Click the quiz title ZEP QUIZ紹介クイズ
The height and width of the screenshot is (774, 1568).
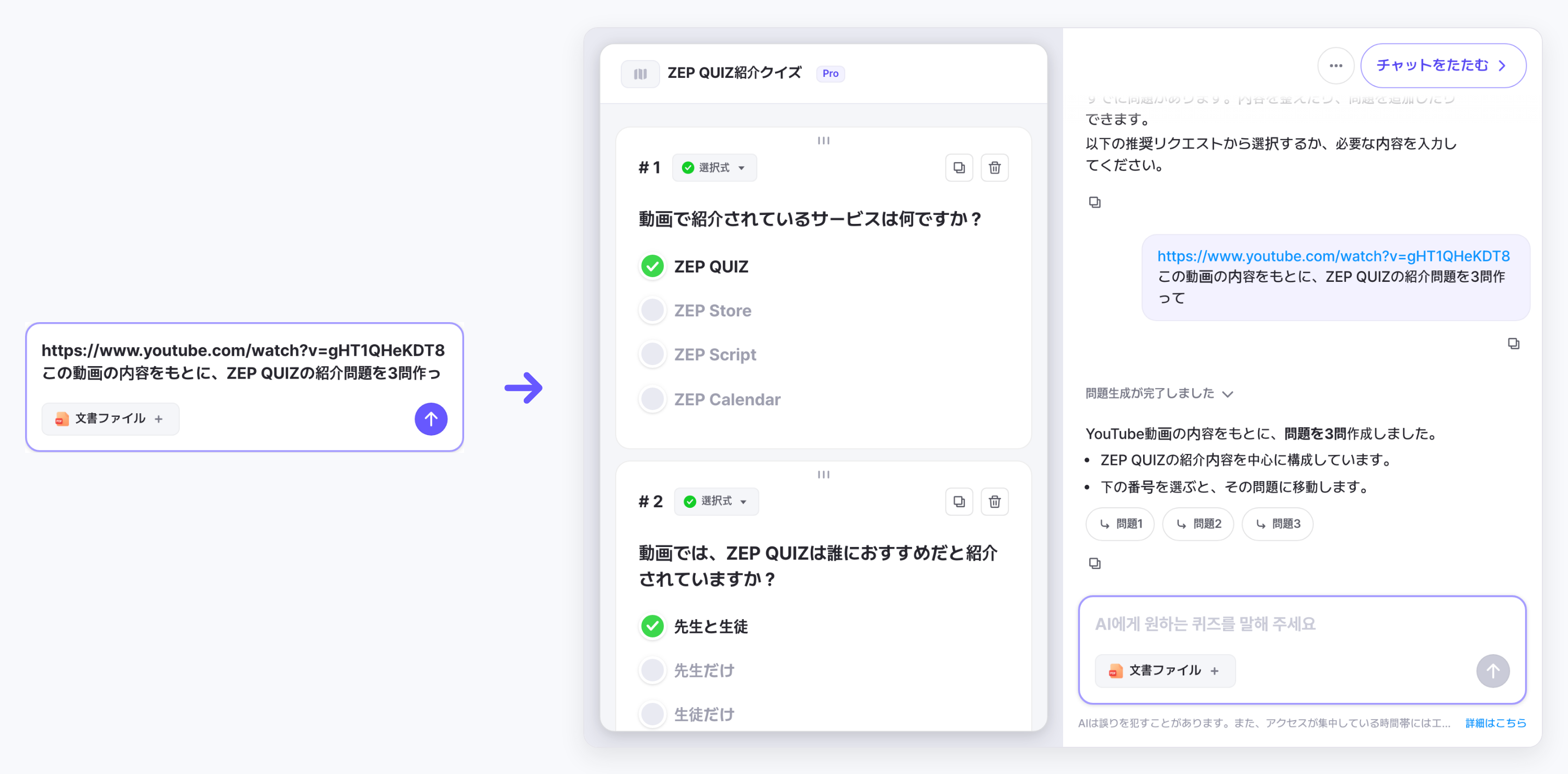tap(734, 73)
